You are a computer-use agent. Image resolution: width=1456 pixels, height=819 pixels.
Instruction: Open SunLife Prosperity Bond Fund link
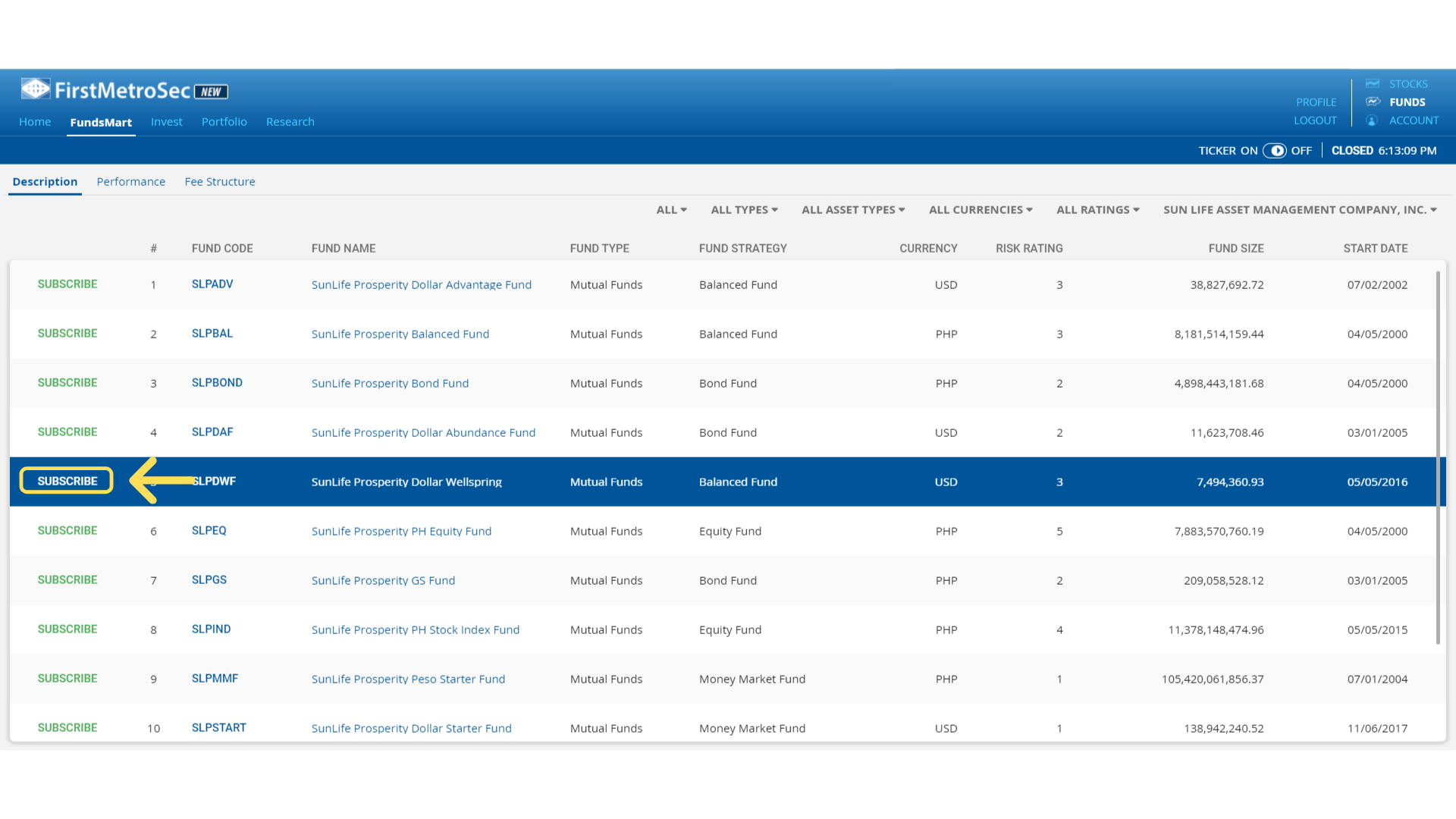[390, 384]
